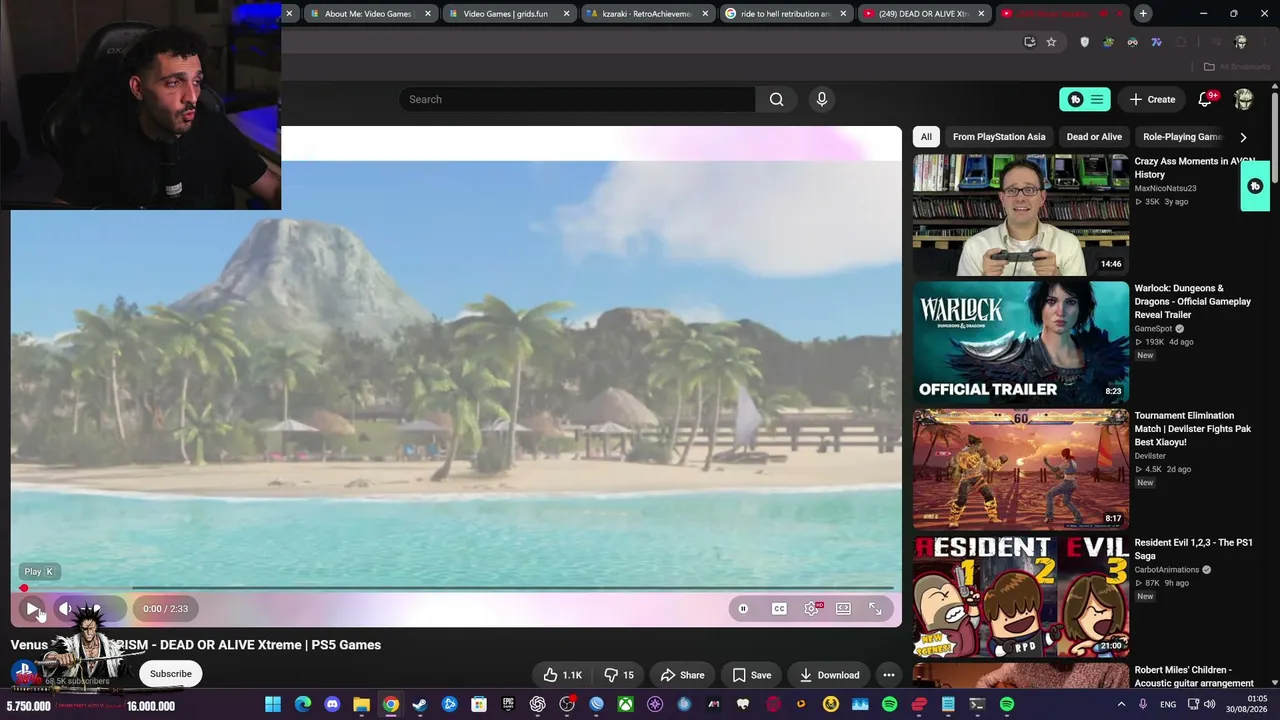Switch to kzaraki RetroAchievements tab
Image resolution: width=1280 pixels, height=720 pixels.
tap(647, 14)
